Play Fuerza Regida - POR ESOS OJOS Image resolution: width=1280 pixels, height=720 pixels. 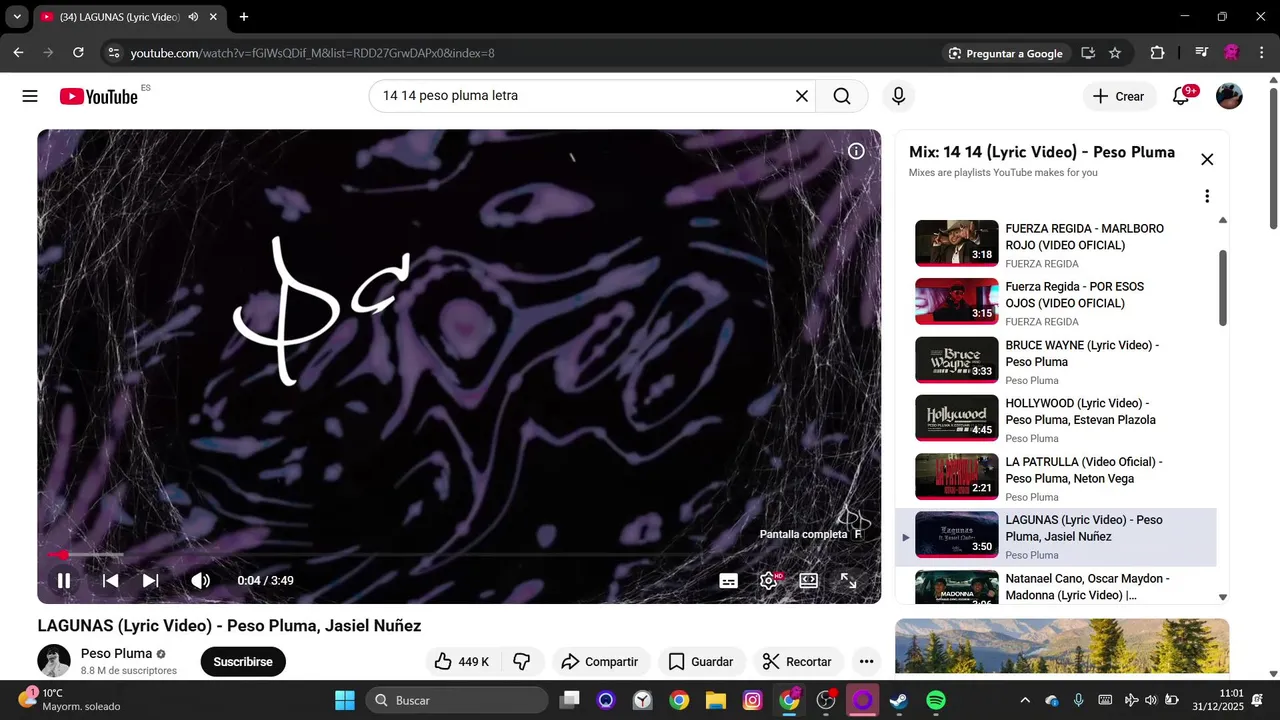click(x=1055, y=303)
